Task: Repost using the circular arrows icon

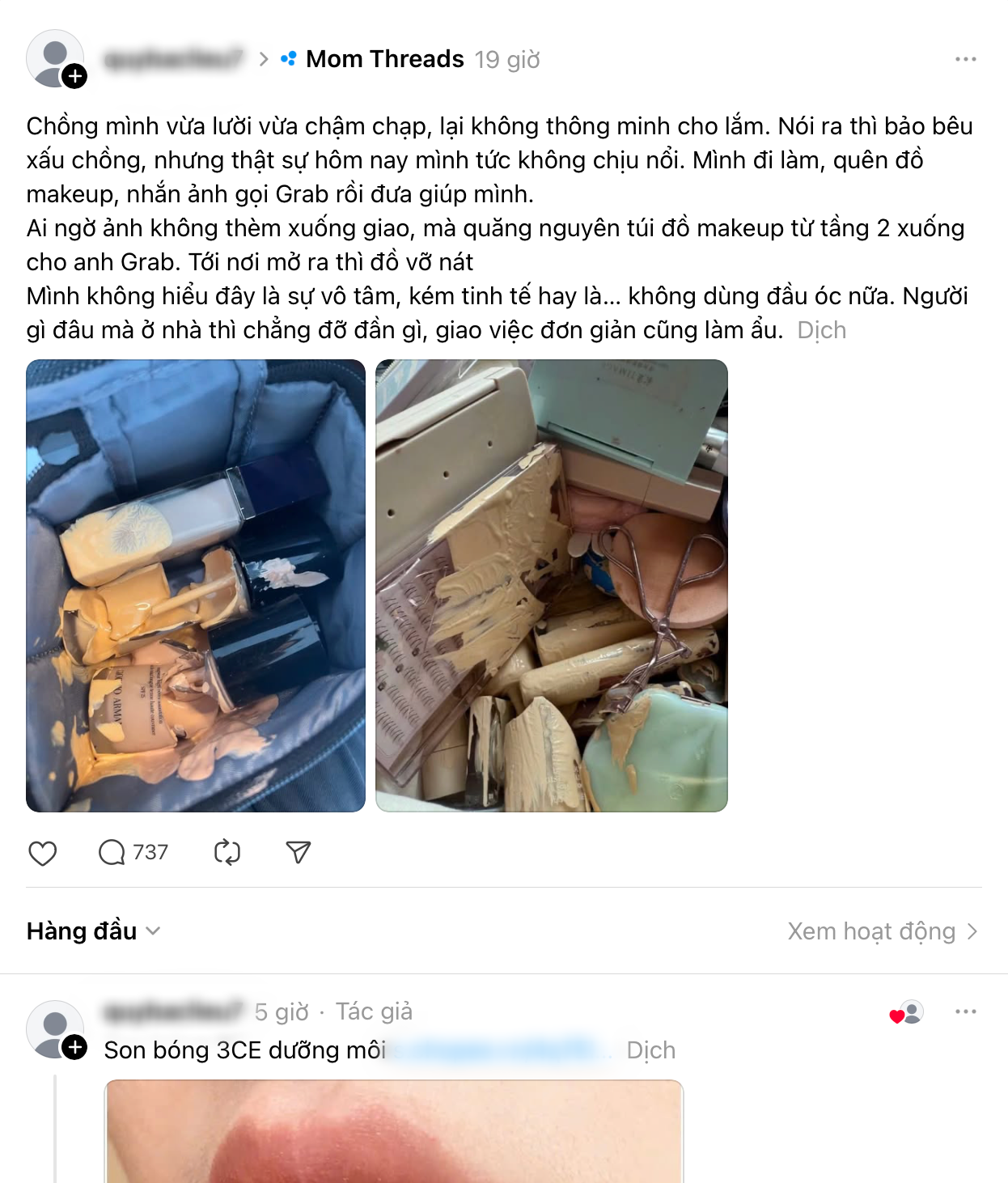Action: [x=227, y=853]
